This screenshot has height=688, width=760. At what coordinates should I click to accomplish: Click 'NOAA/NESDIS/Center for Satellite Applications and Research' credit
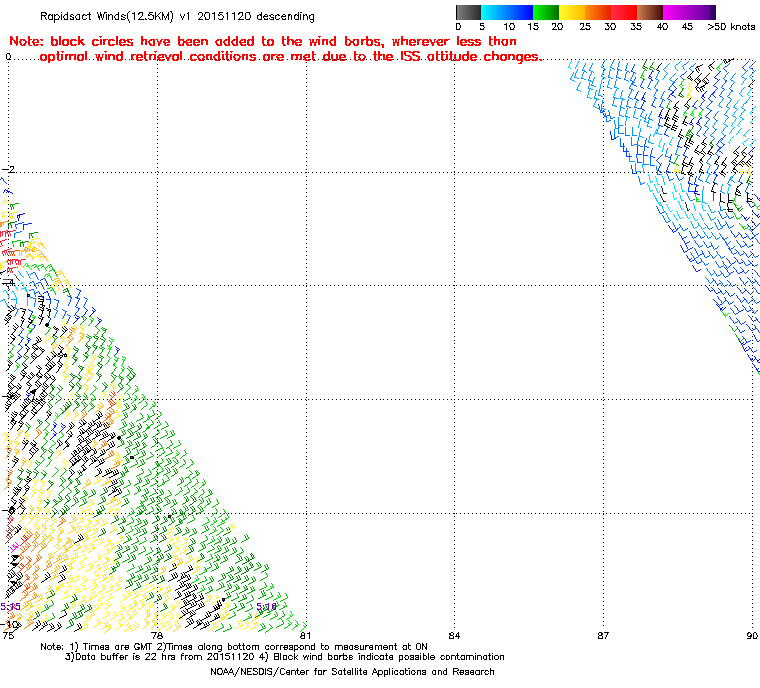click(352, 672)
